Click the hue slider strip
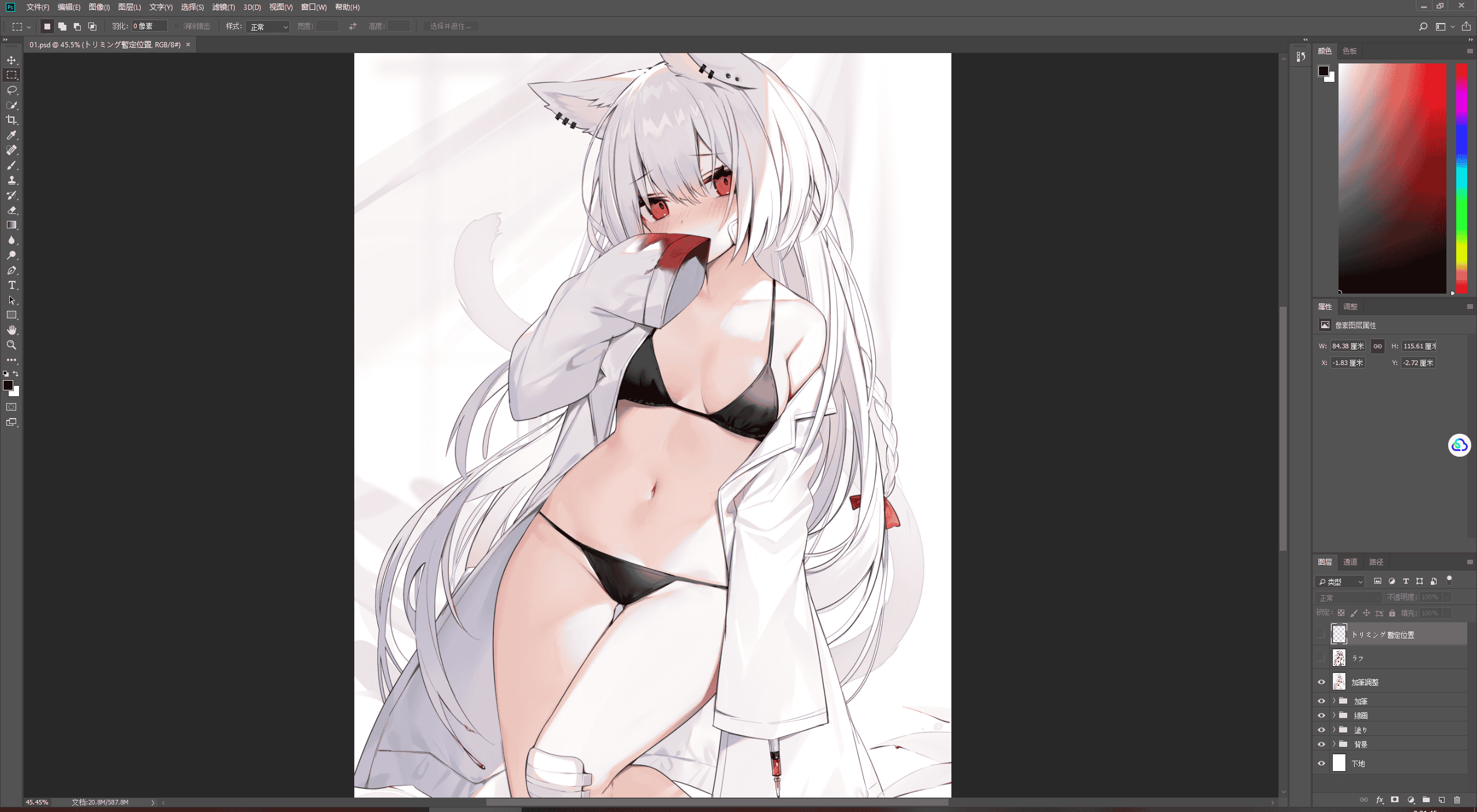 pos(1461,178)
